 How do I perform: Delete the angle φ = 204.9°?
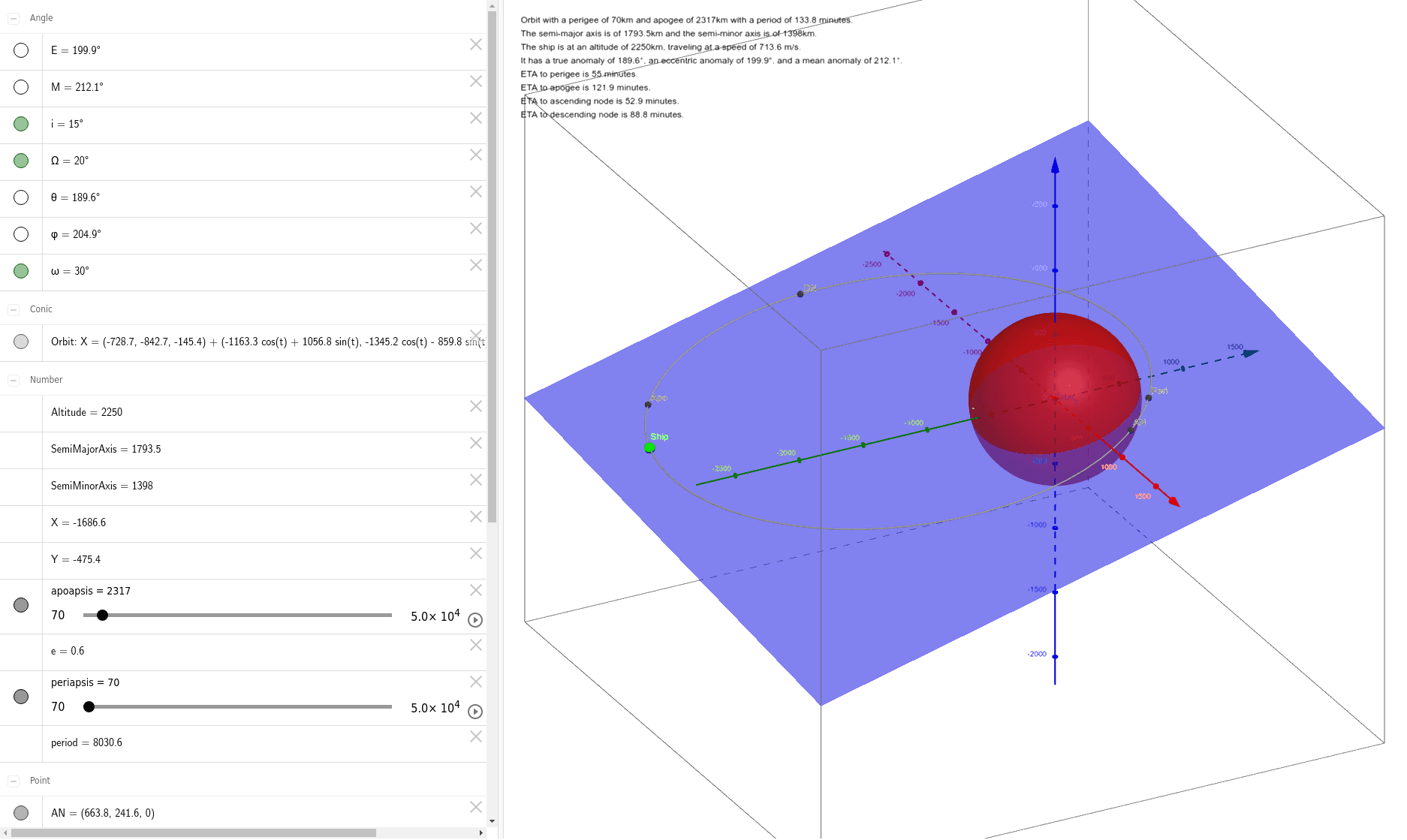click(x=476, y=228)
